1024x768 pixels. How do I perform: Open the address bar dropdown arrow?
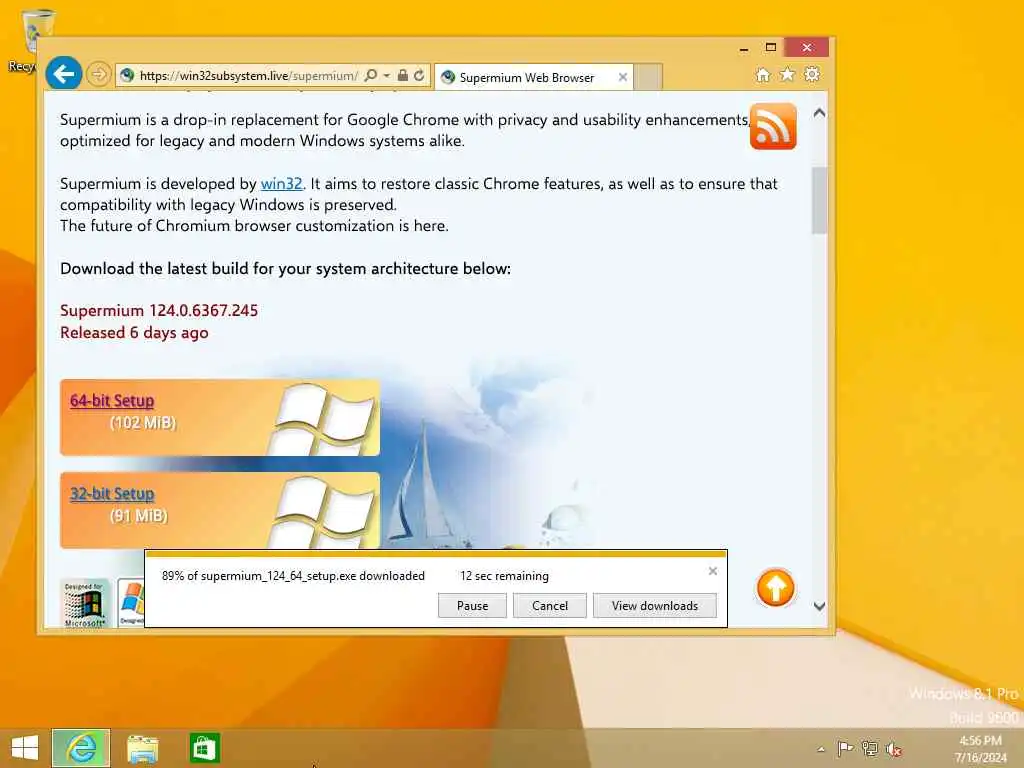click(387, 76)
